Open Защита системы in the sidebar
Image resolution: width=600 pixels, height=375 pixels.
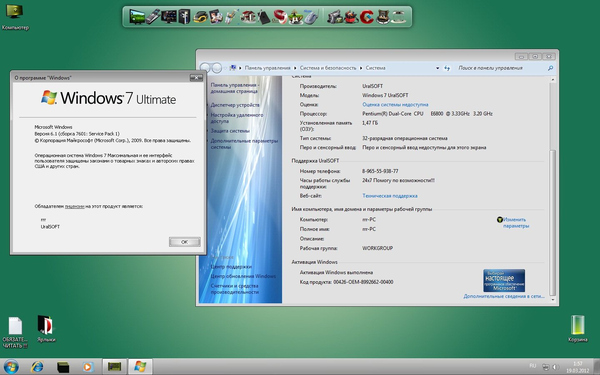coord(230,131)
